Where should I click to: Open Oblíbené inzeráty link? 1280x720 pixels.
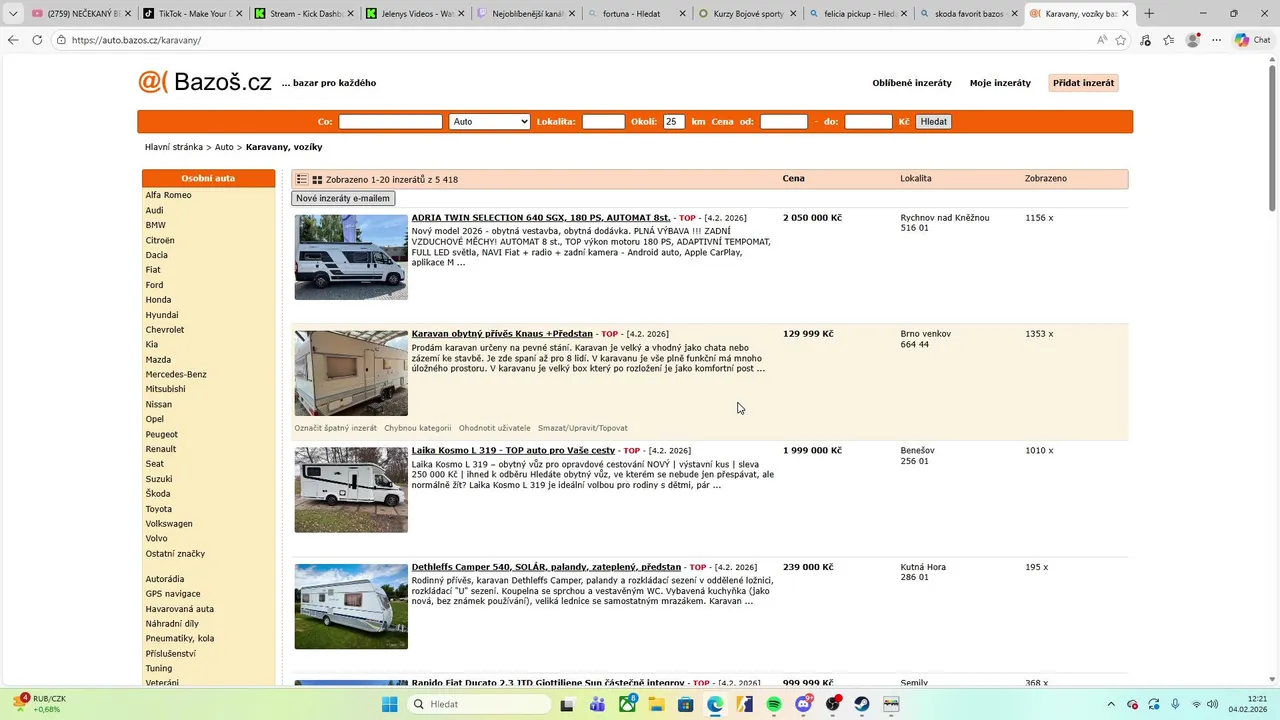coord(912,83)
